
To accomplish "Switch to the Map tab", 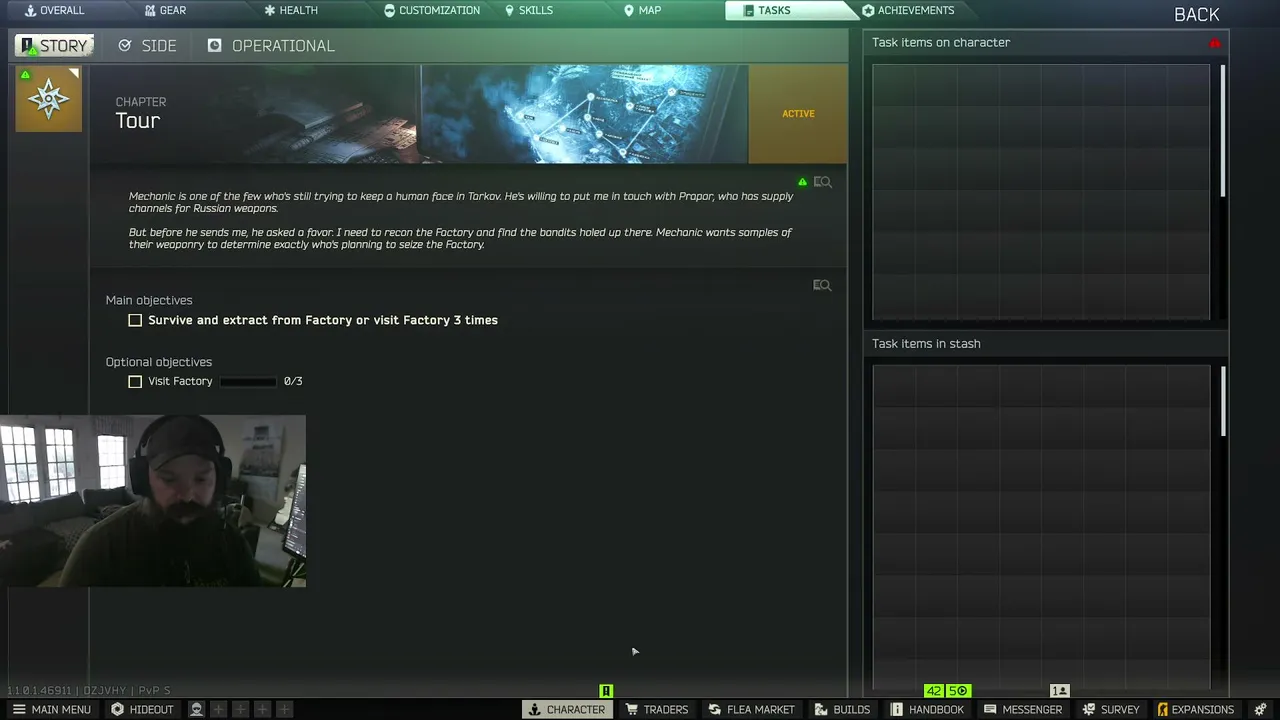I will (642, 10).
